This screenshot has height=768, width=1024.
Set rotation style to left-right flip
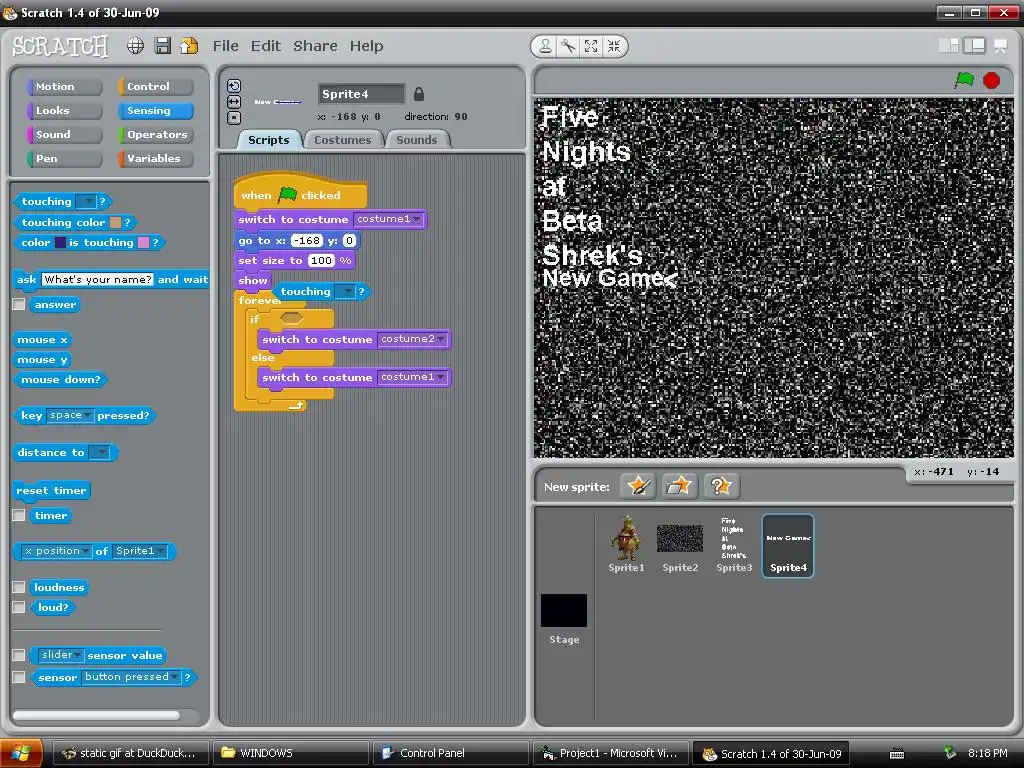[234, 102]
